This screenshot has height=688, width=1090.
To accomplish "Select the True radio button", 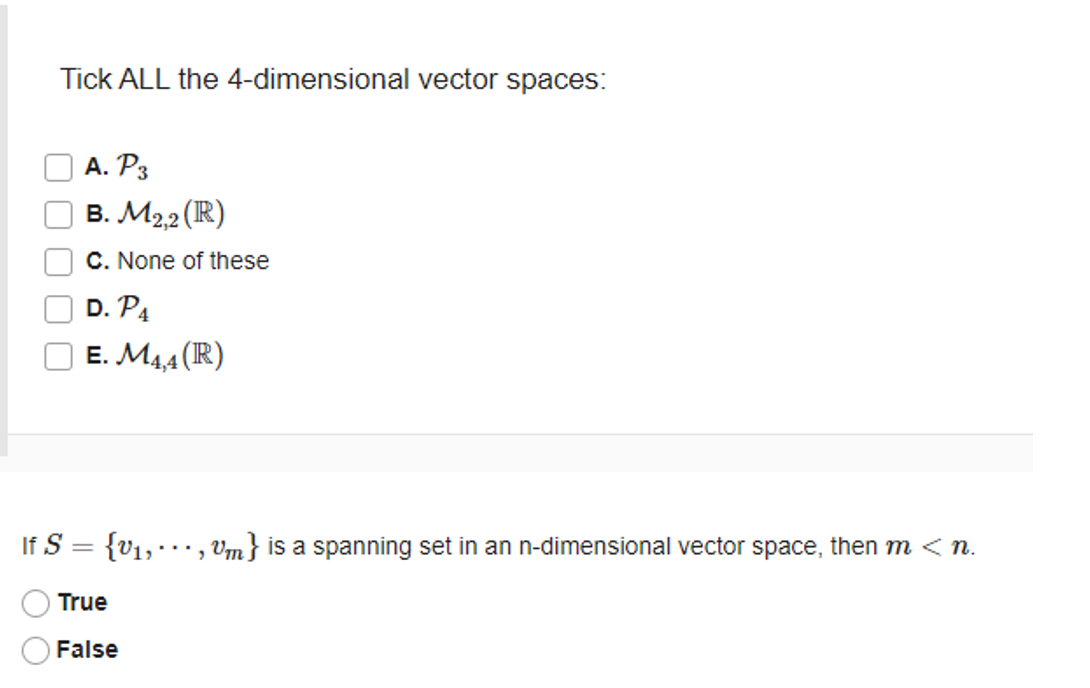I will coord(37,602).
